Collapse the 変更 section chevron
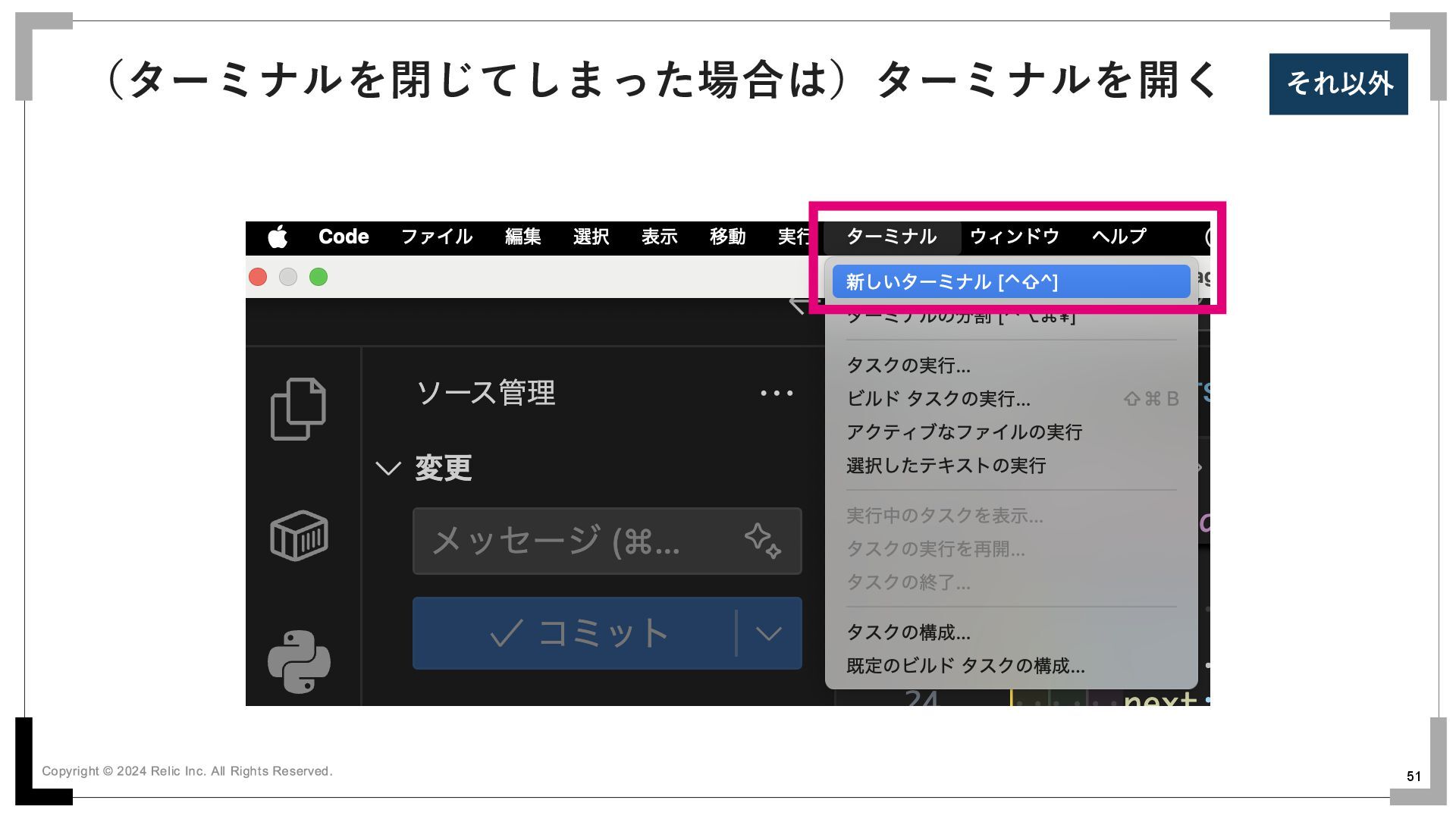This screenshot has width=1456, height=819. [x=388, y=469]
